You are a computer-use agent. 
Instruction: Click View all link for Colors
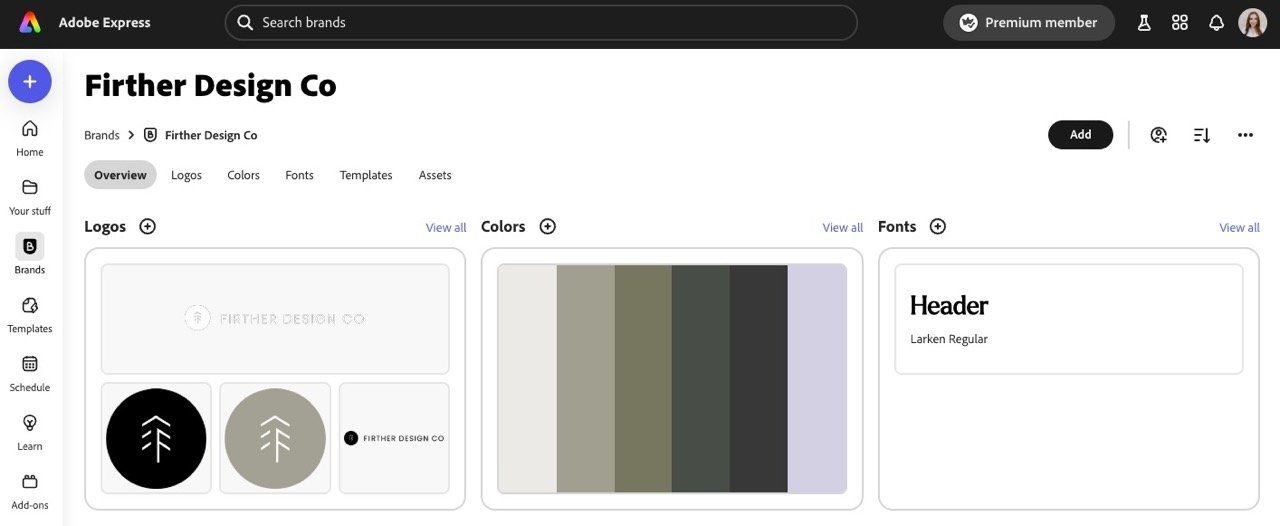[843, 228]
